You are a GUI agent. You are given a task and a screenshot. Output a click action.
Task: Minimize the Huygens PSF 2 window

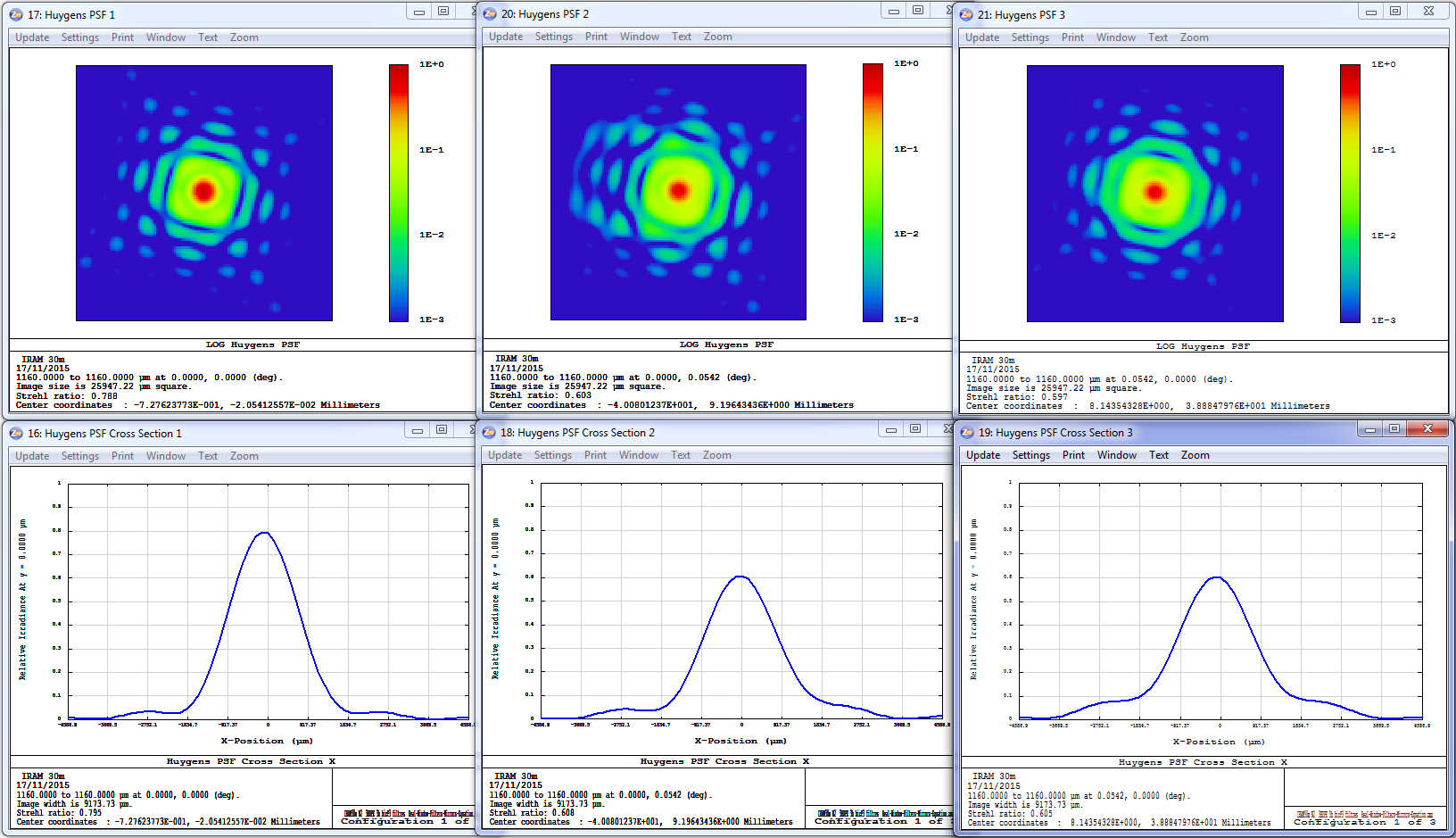(x=892, y=11)
